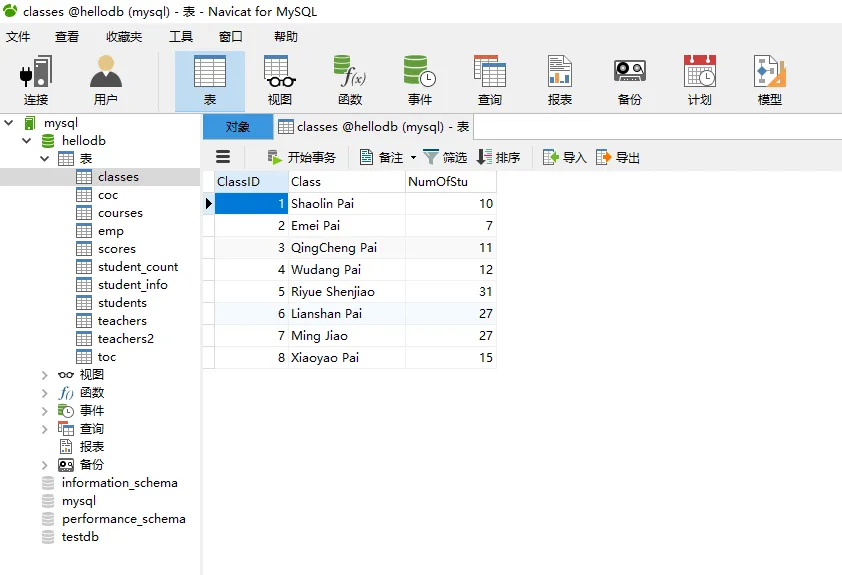
Task: Expand the Backups (备份) tree node
Action: pos(45,465)
